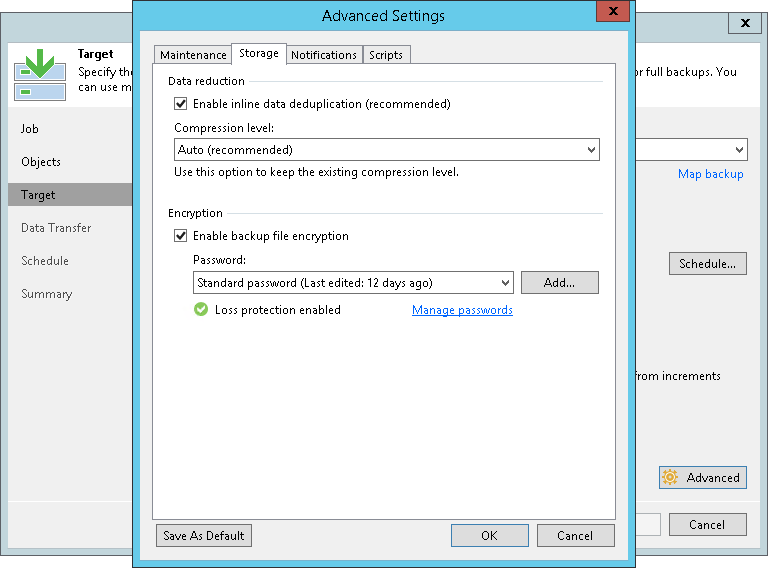Confirm settings with the OK button
The image size is (768, 568).
click(x=489, y=536)
